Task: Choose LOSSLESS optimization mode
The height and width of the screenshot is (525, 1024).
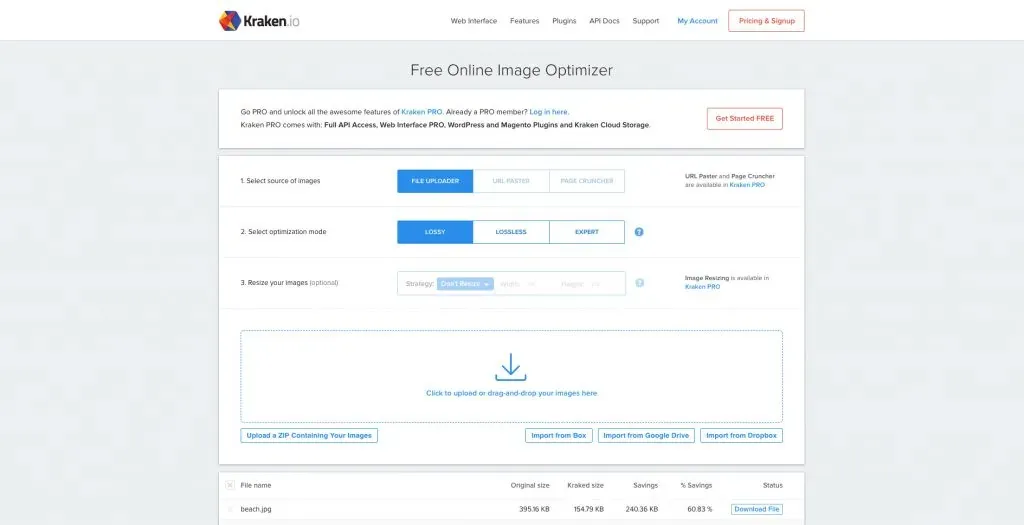Action: click(x=511, y=232)
